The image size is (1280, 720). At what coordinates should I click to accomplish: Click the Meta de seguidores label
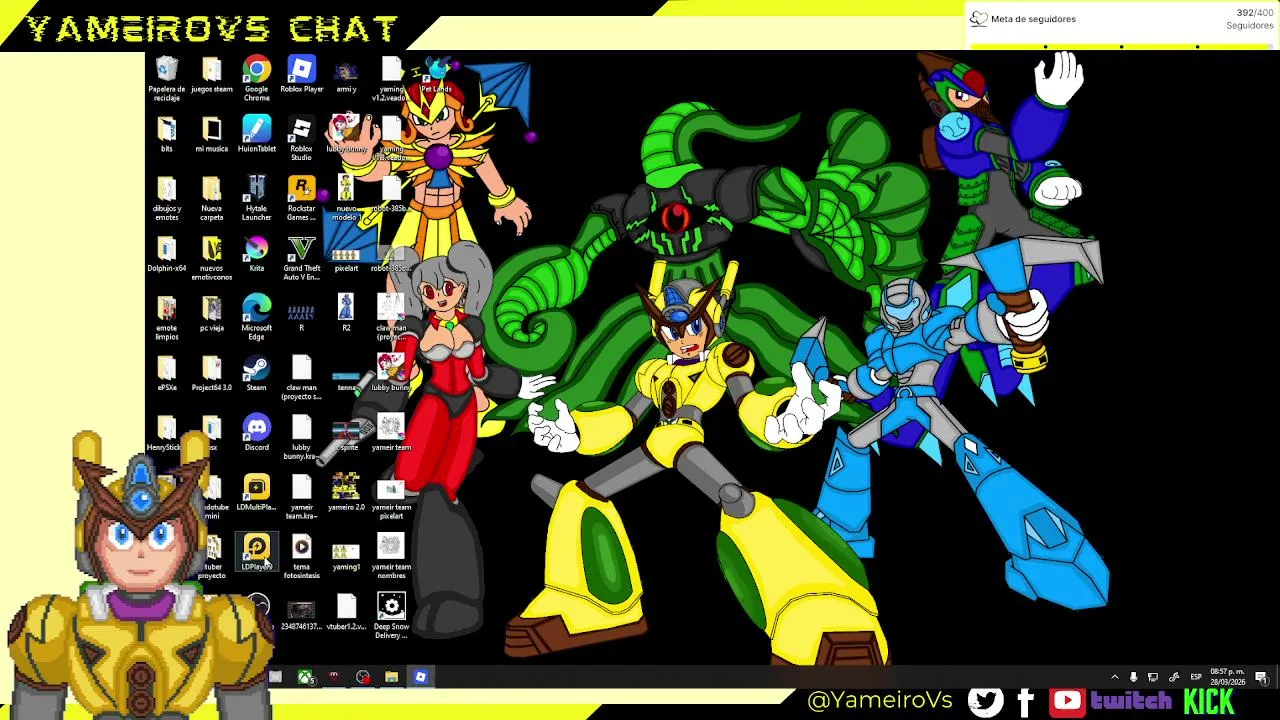tap(1033, 19)
